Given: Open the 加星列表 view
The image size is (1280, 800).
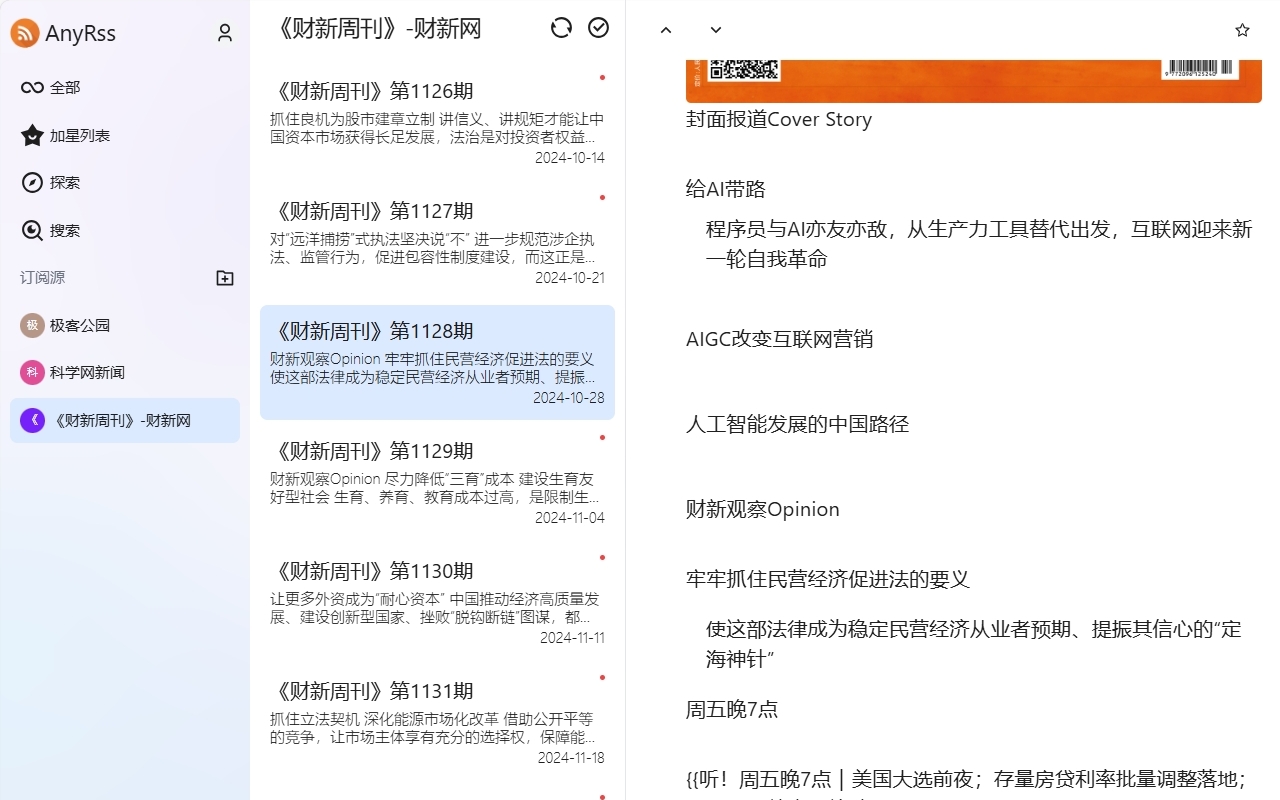Looking at the screenshot, I should coord(125,135).
